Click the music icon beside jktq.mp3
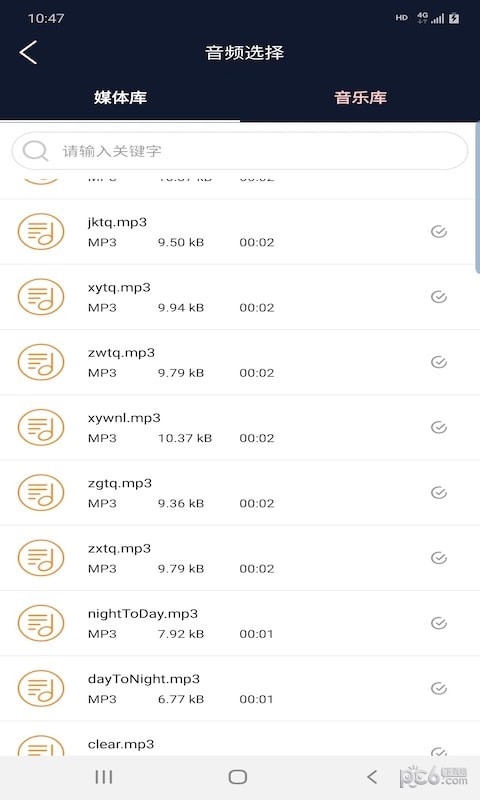Screen dimensions: 480x800 click(41, 232)
